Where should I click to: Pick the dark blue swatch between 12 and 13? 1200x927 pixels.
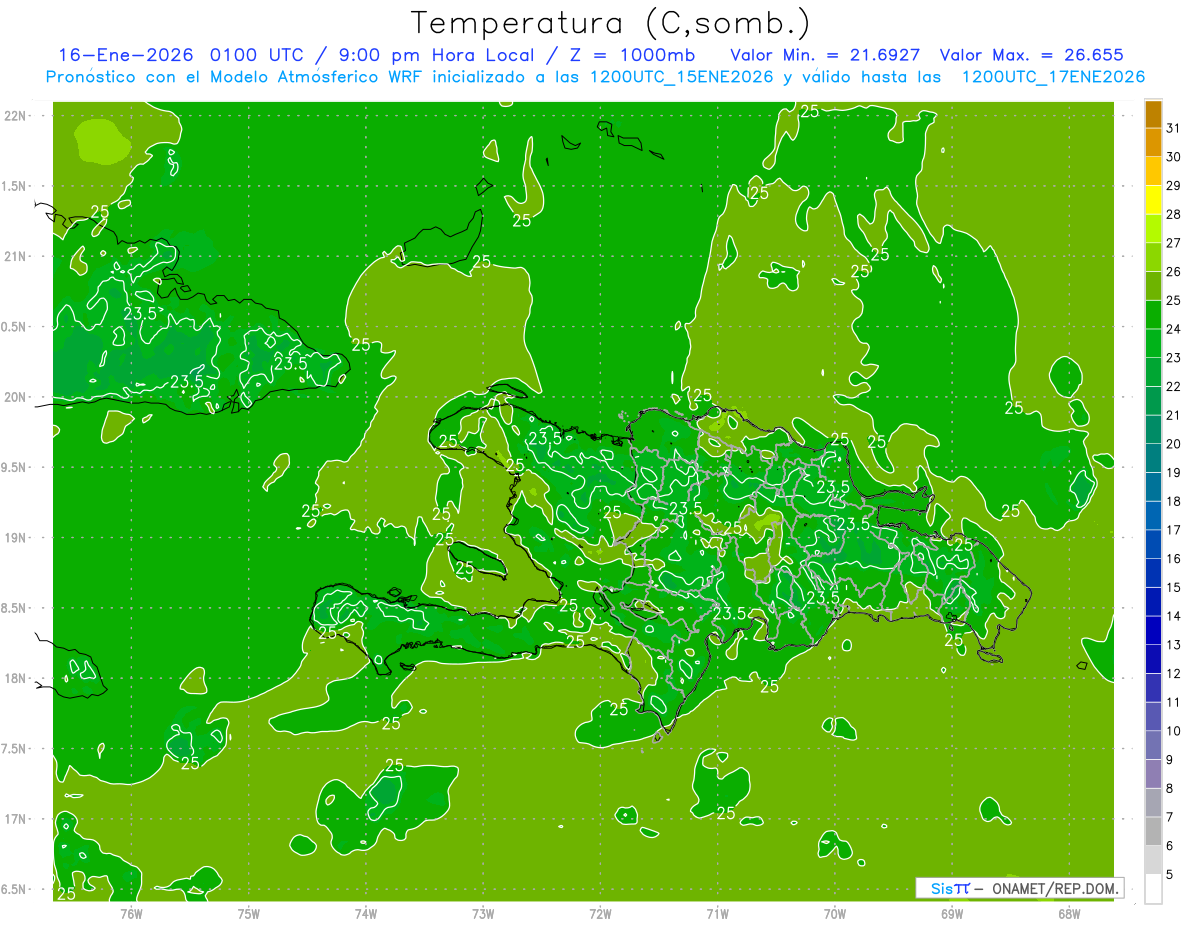(x=1153, y=659)
